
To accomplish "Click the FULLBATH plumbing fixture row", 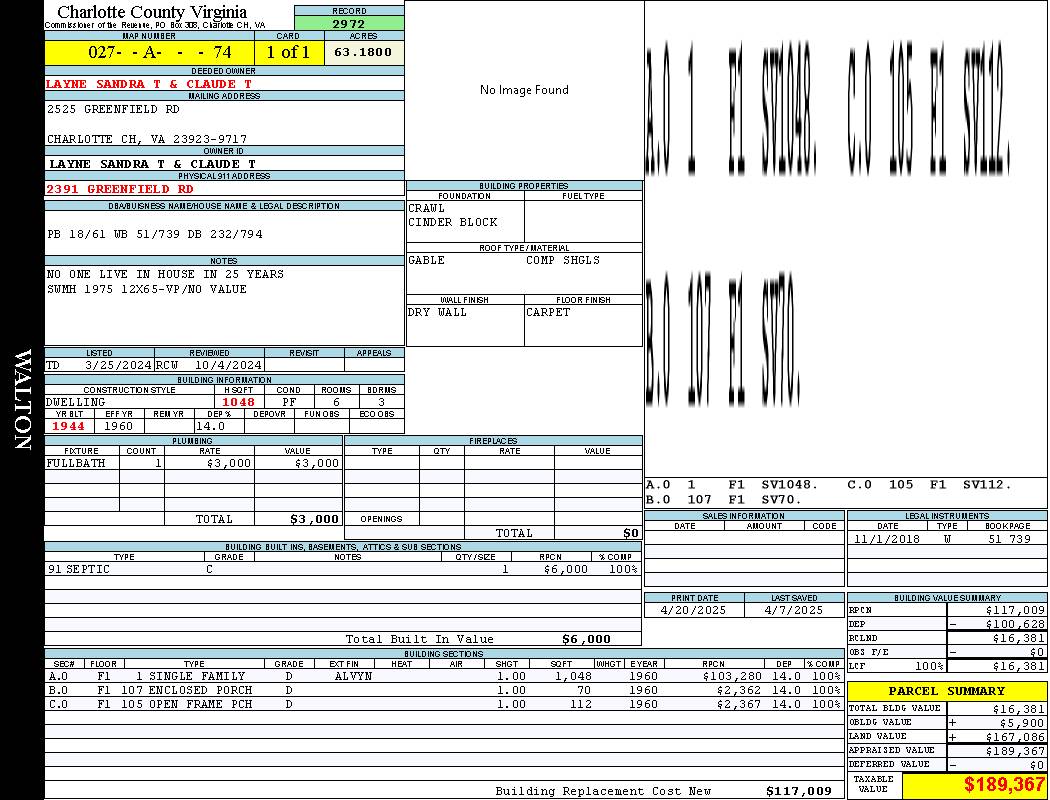I will (x=194, y=463).
